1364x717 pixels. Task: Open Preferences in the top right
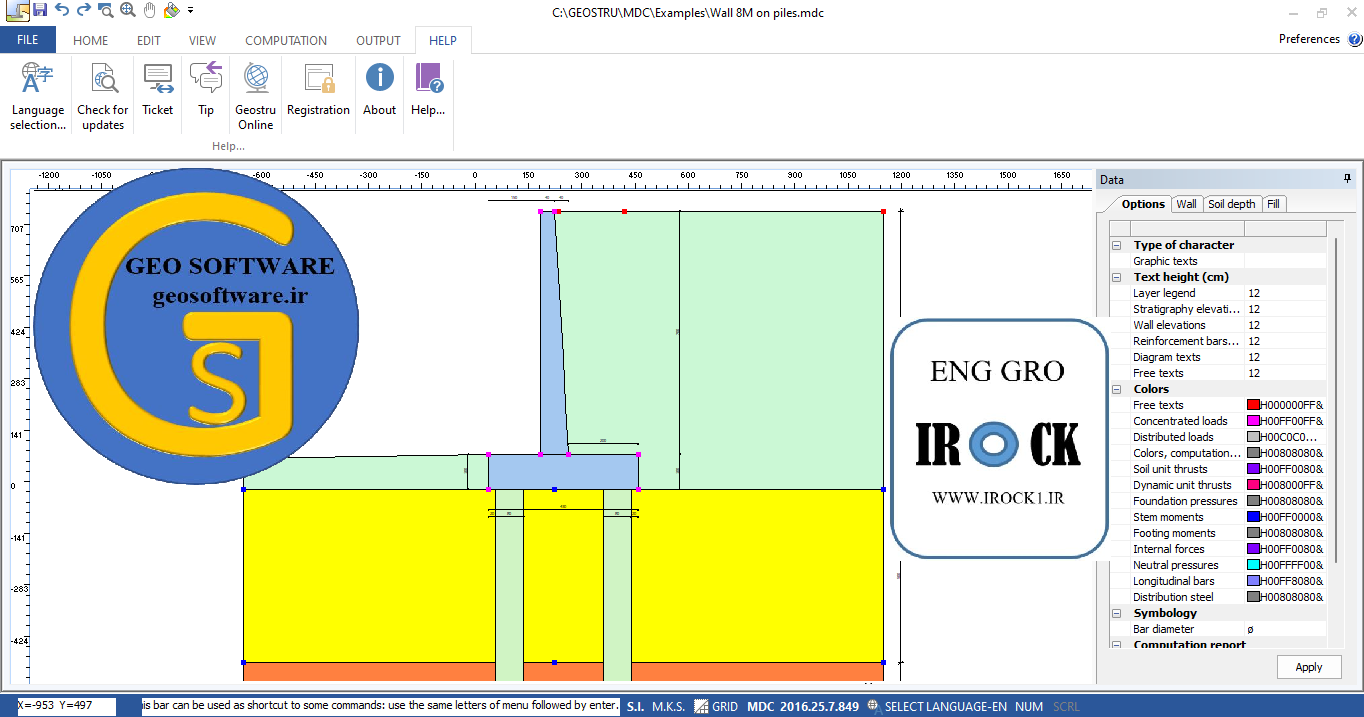click(x=1309, y=39)
